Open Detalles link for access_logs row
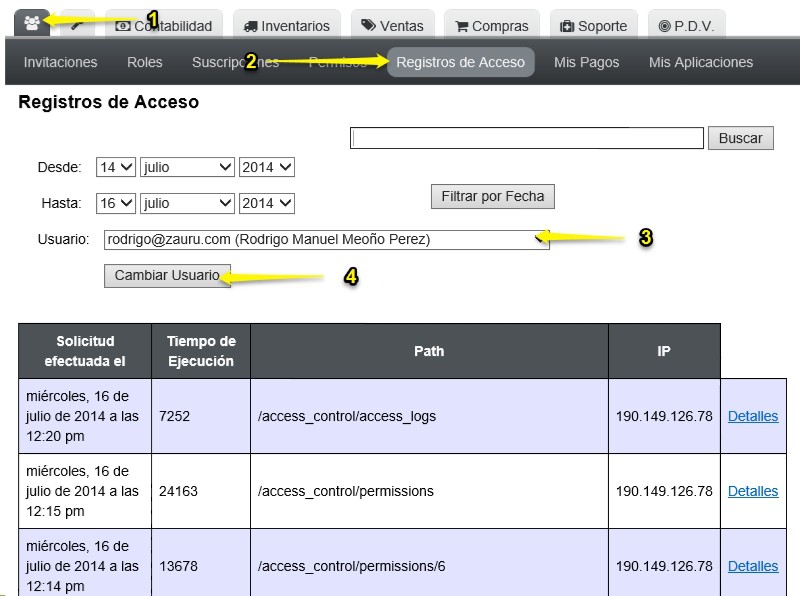The height and width of the screenshot is (596, 800). [x=753, y=416]
